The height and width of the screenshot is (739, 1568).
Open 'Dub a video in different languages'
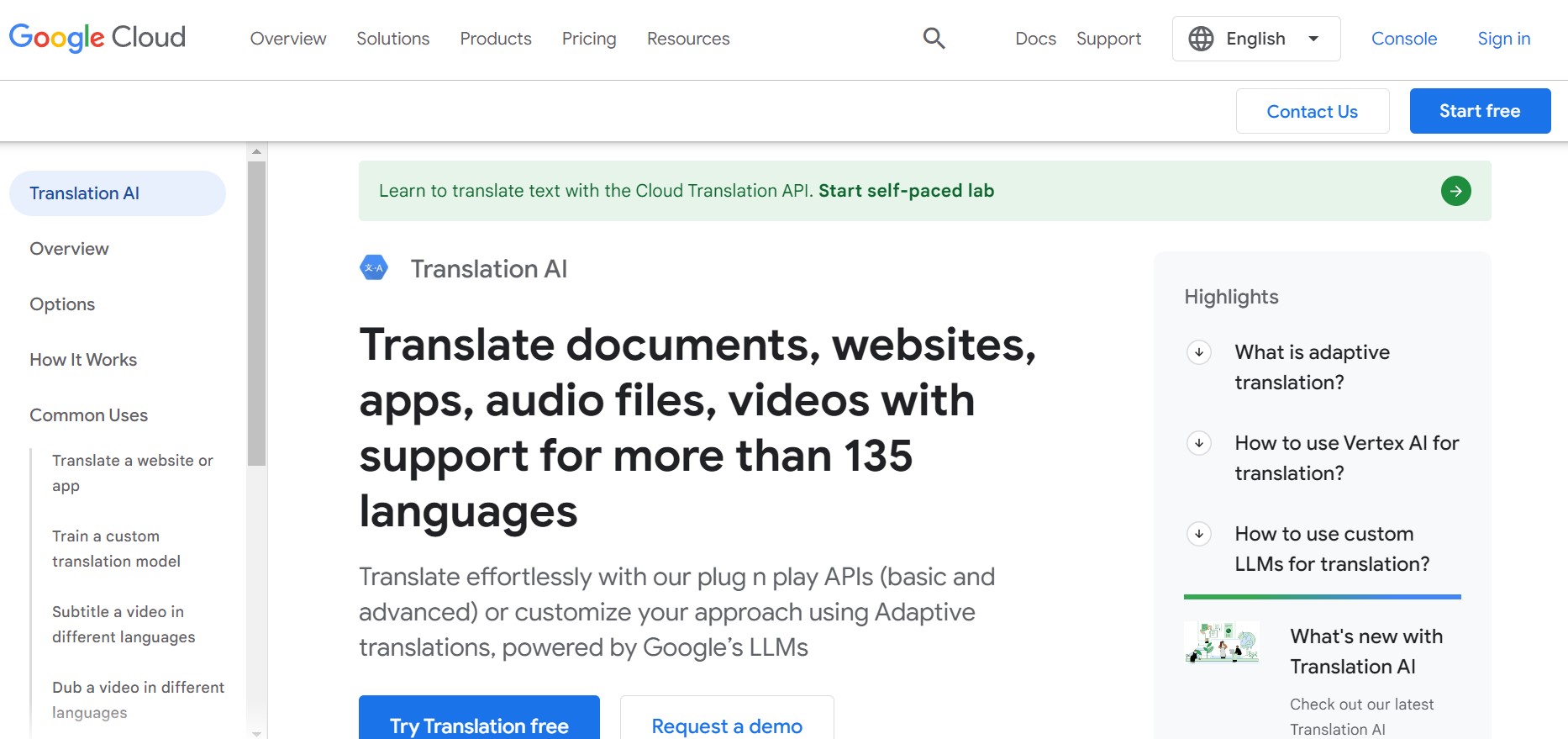pos(138,700)
